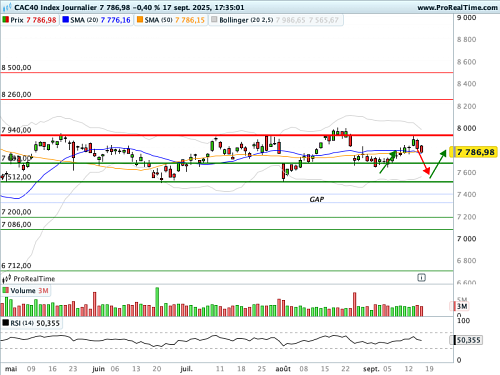
Task: Click the 7 400 price axis label
Action: point(466,194)
